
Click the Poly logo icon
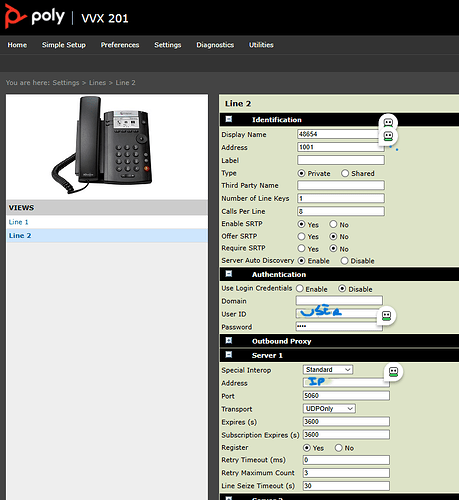[x=15, y=16]
